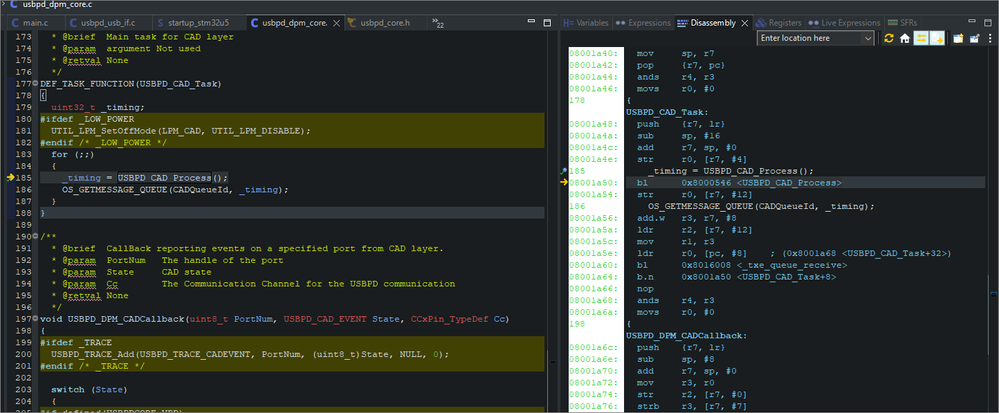The width and height of the screenshot is (999, 413).
Task: Collapse the comment block at line 190
Action: coord(37,234)
